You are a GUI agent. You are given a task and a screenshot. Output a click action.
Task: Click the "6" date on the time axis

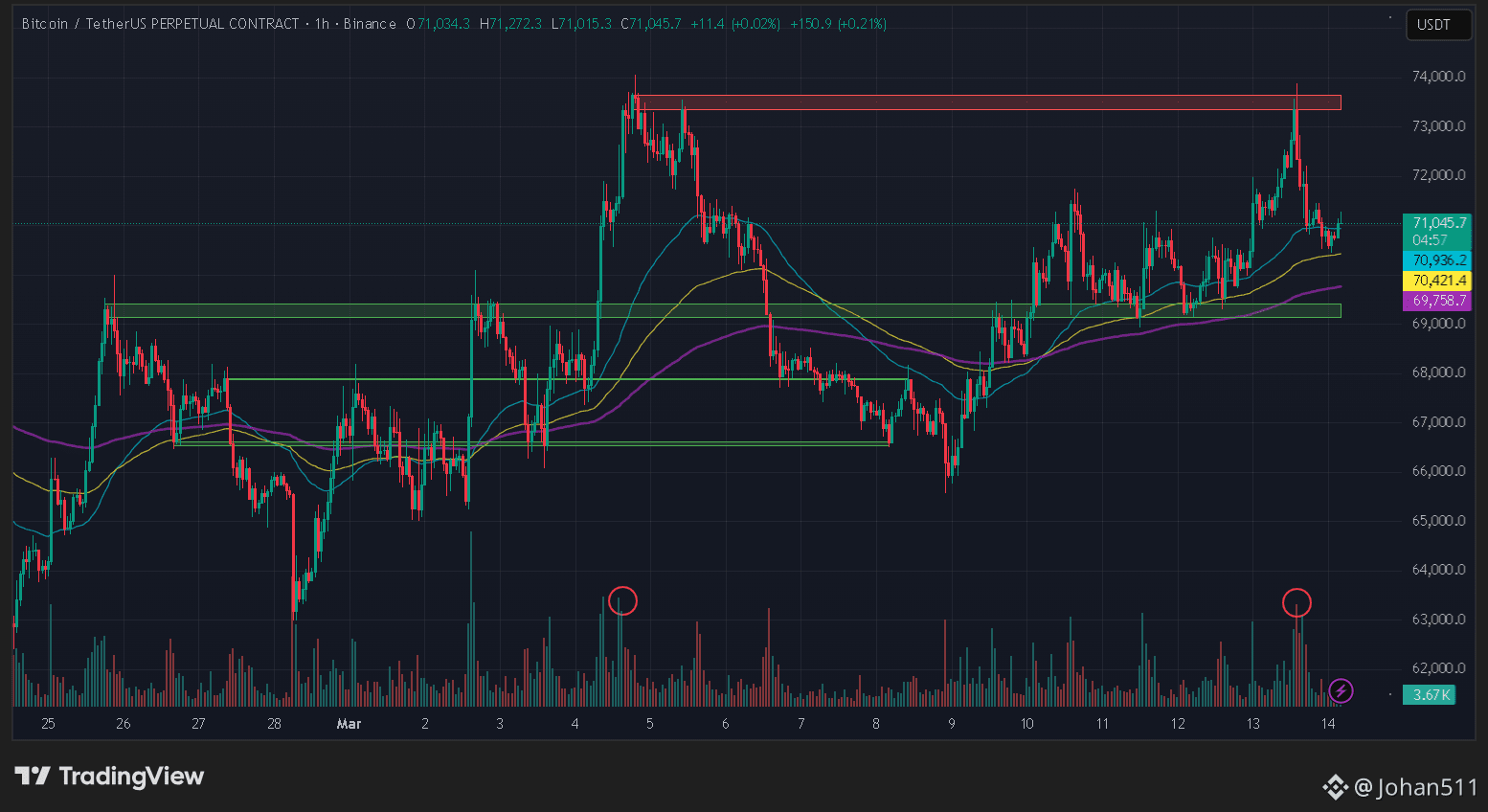pos(725,724)
